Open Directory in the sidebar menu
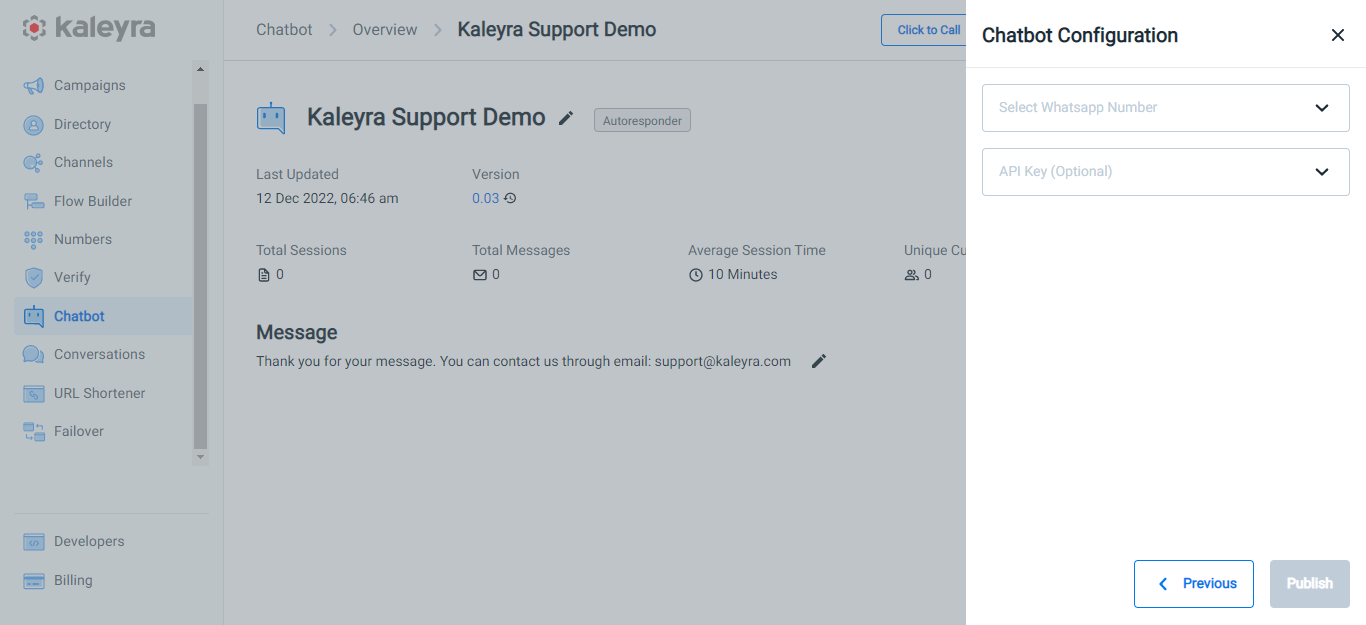1366x625 pixels. click(103, 125)
